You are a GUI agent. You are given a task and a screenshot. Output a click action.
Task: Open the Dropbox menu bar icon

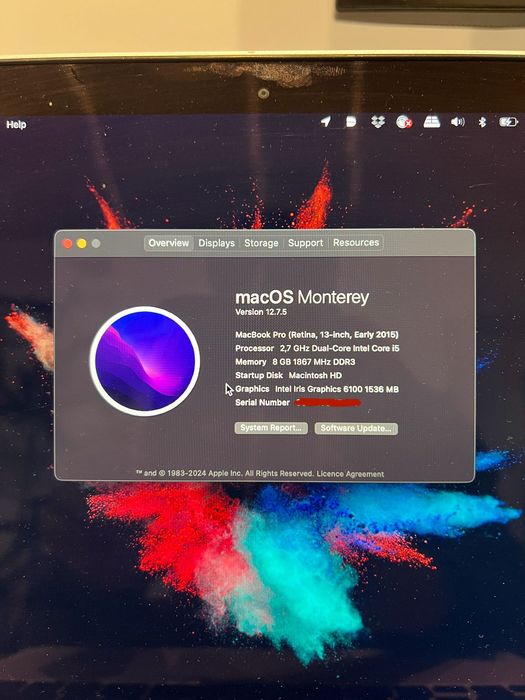click(x=378, y=121)
